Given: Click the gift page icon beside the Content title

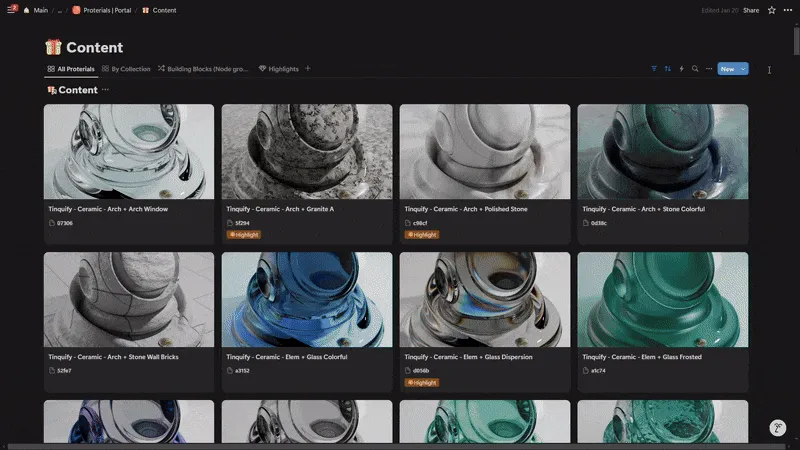Looking at the screenshot, I should [53, 47].
